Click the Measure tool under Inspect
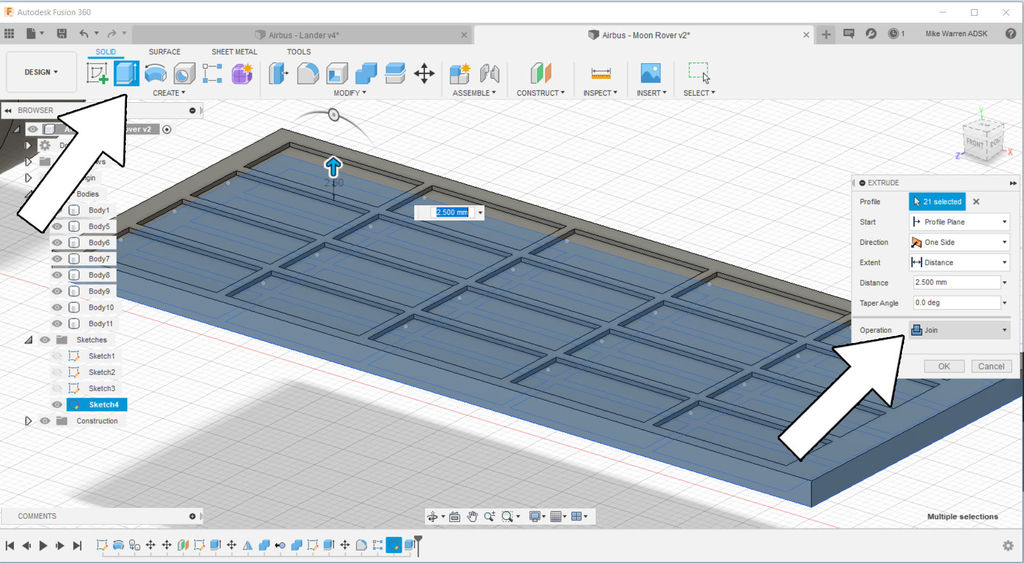The width and height of the screenshot is (1024, 563). [x=600, y=73]
